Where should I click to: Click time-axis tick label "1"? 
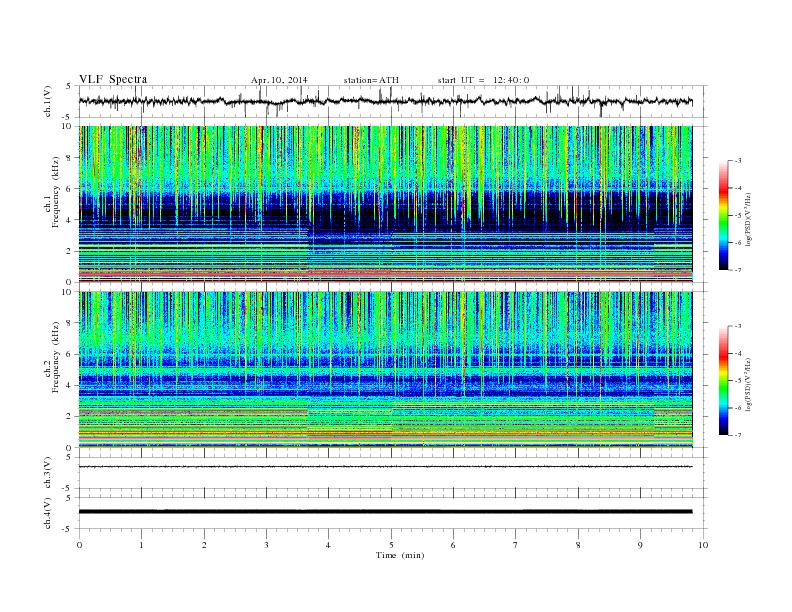tap(142, 545)
